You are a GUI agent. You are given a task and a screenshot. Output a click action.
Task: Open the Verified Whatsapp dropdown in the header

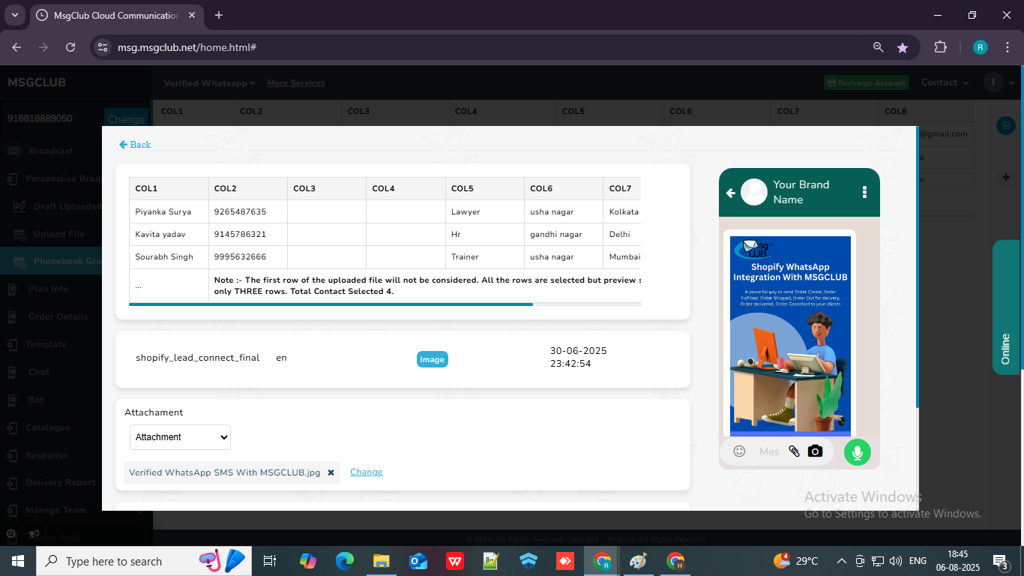(209, 83)
